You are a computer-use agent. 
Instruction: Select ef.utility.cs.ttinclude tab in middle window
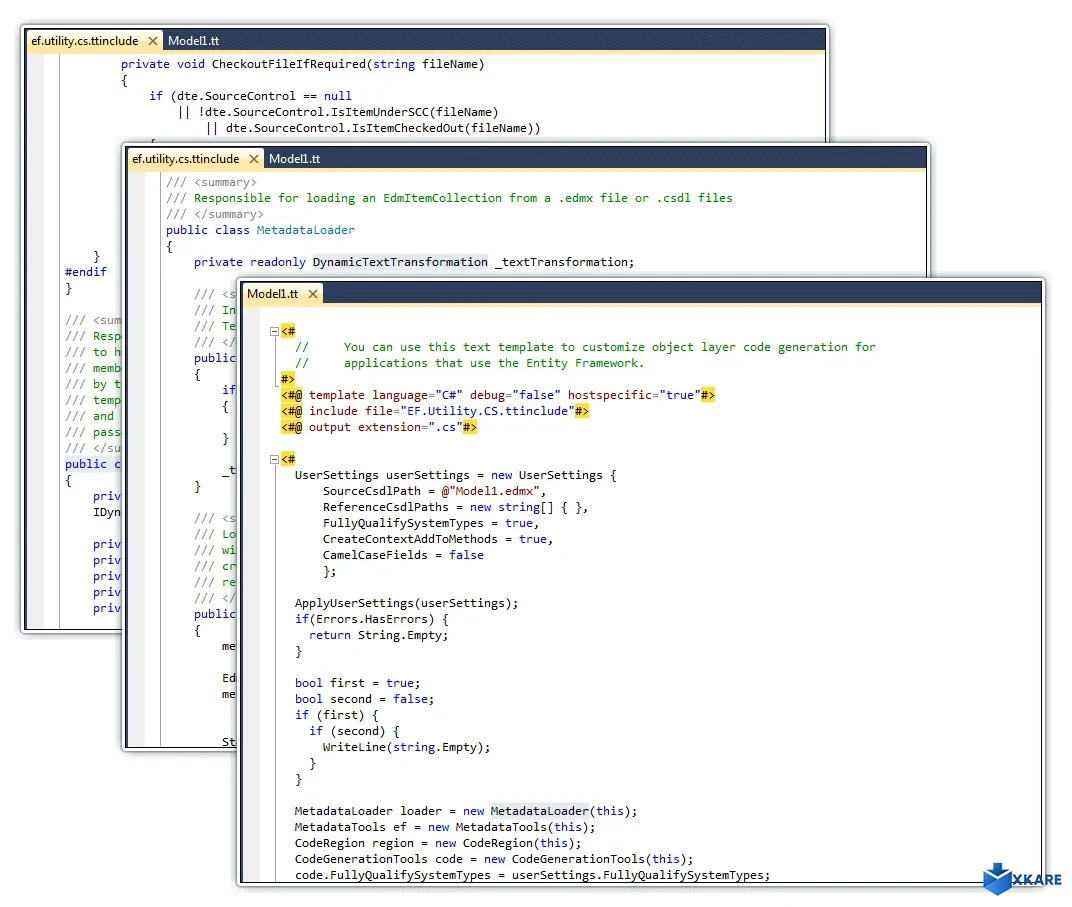point(186,159)
